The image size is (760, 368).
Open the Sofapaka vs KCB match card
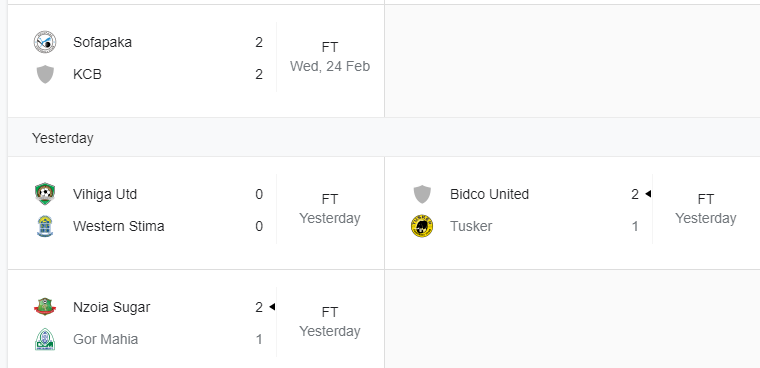(196, 61)
